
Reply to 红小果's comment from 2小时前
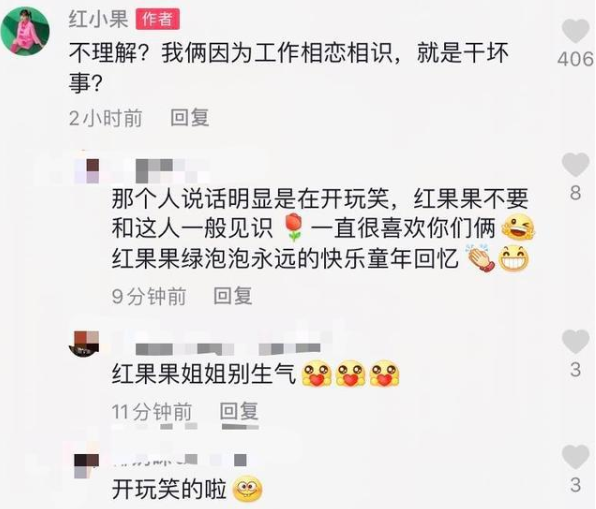190,117
